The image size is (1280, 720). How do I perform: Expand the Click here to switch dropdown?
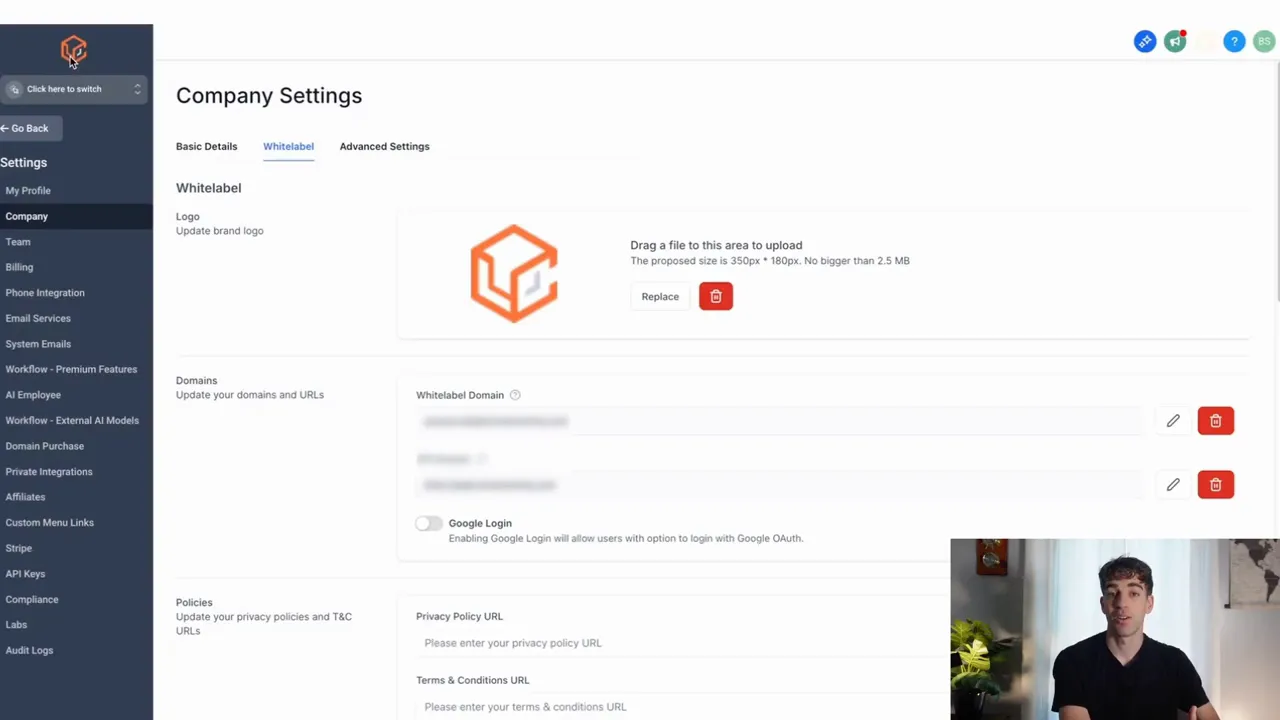[x=74, y=89]
